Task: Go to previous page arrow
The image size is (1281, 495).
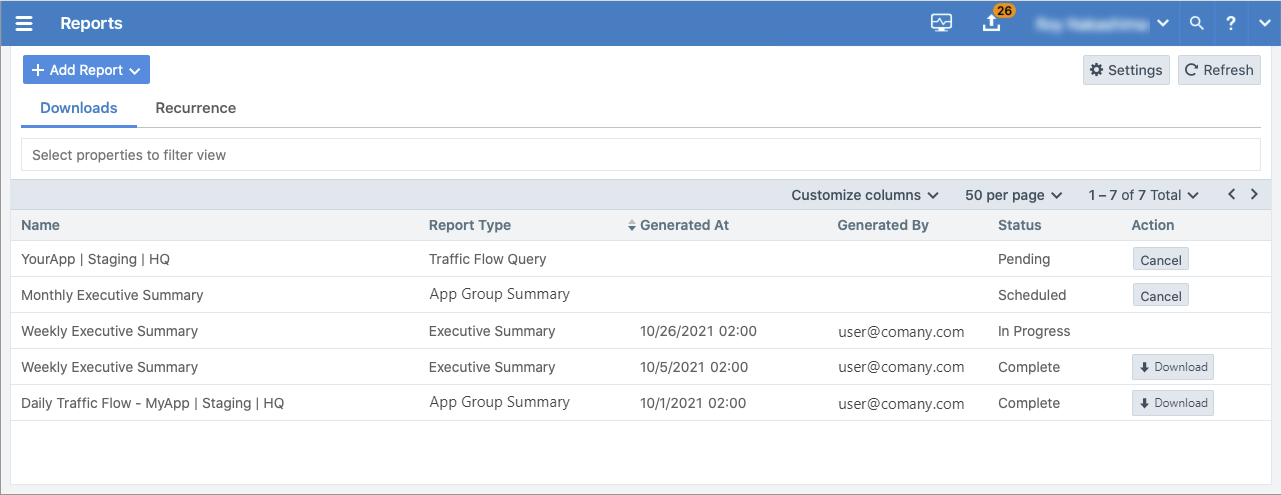Action: pos(1232,194)
